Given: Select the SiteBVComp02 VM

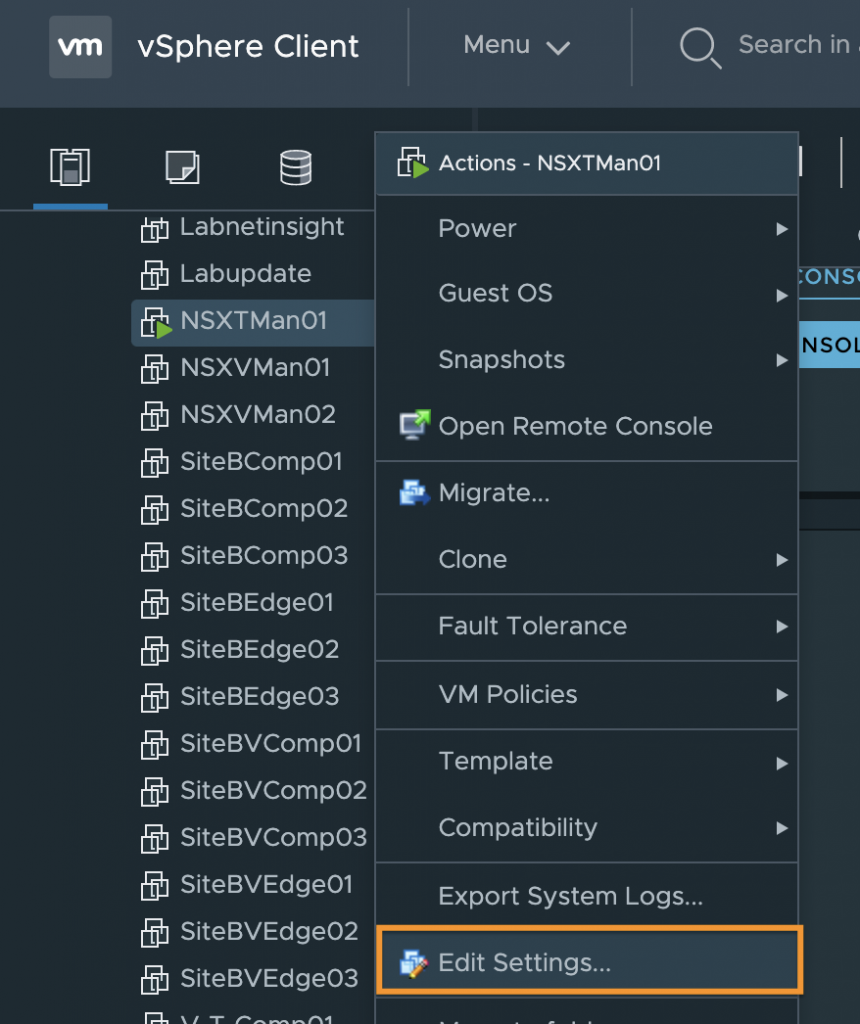Looking at the screenshot, I should tap(273, 791).
